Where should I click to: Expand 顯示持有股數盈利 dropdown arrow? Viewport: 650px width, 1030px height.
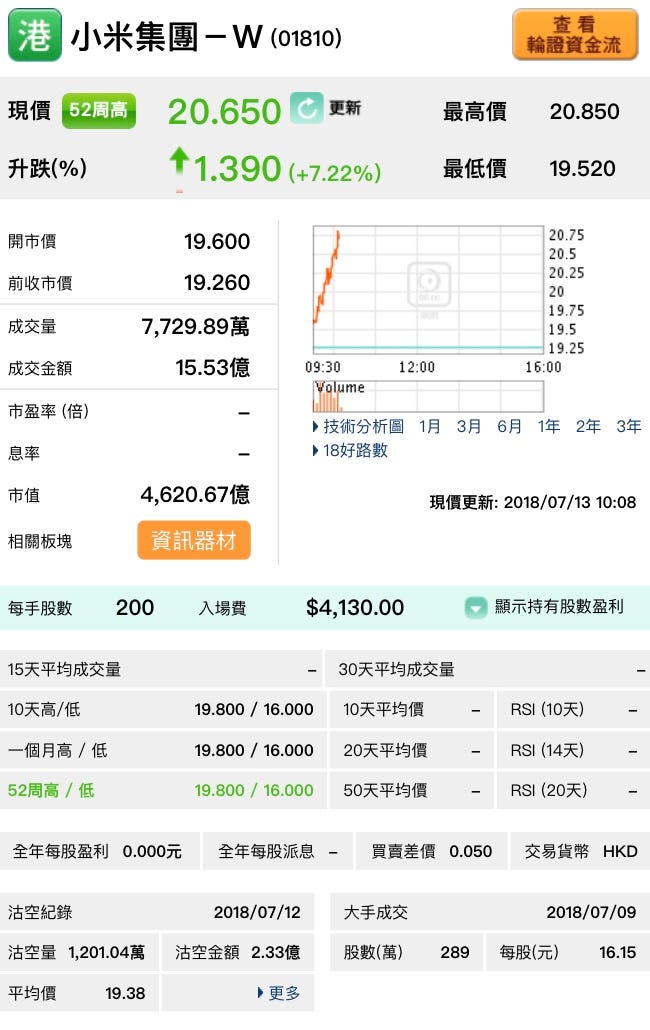click(475, 608)
